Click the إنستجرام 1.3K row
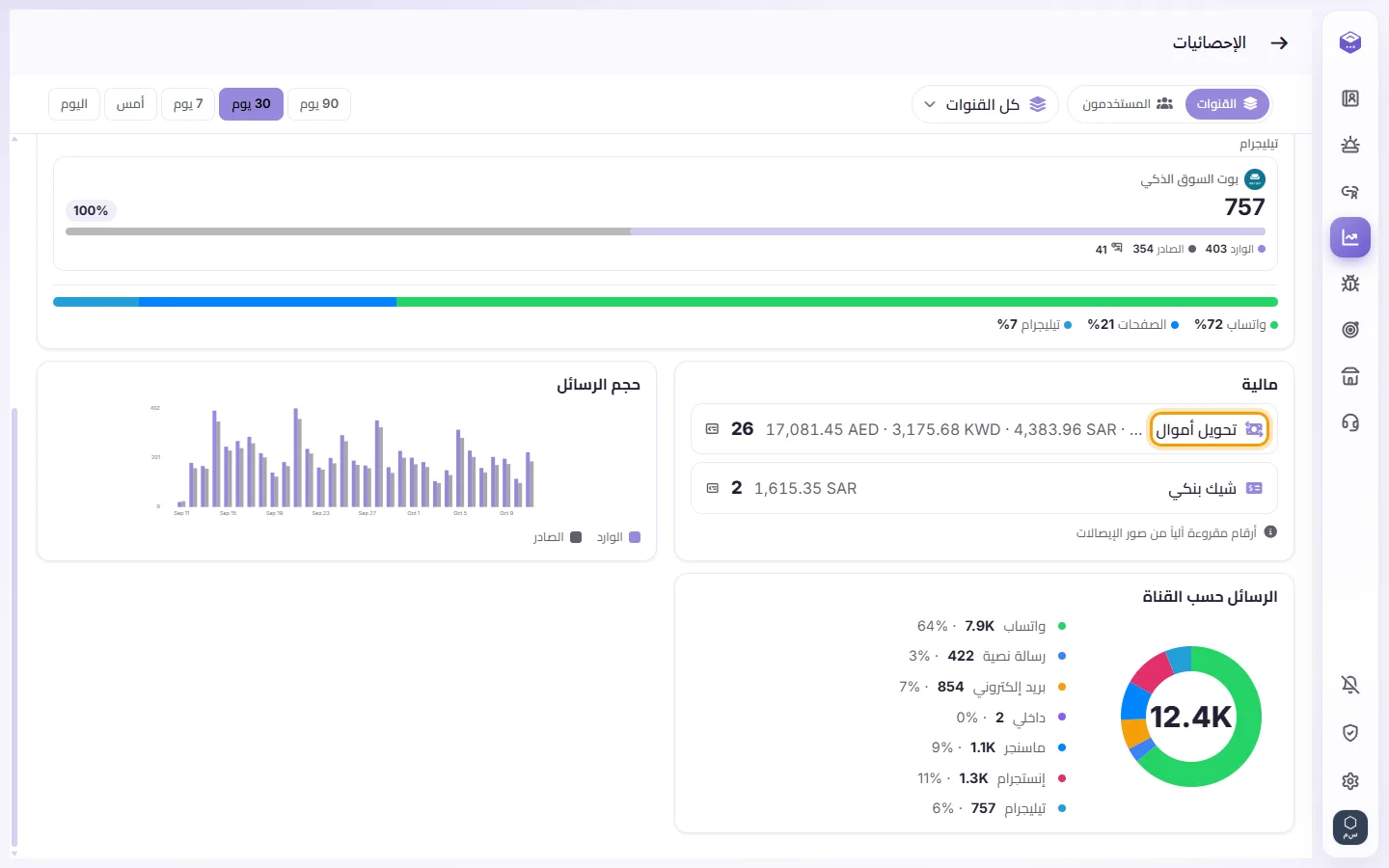Image resolution: width=1389 pixels, height=868 pixels. 992,778
